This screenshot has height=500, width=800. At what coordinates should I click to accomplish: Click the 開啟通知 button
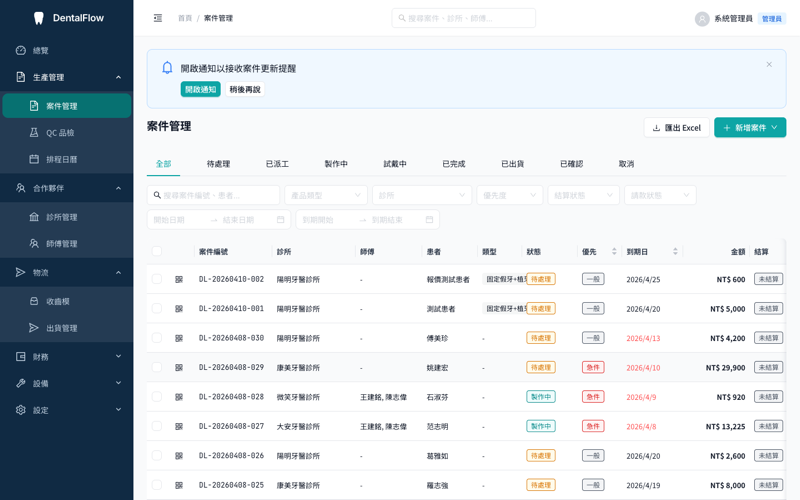[x=201, y=89]
